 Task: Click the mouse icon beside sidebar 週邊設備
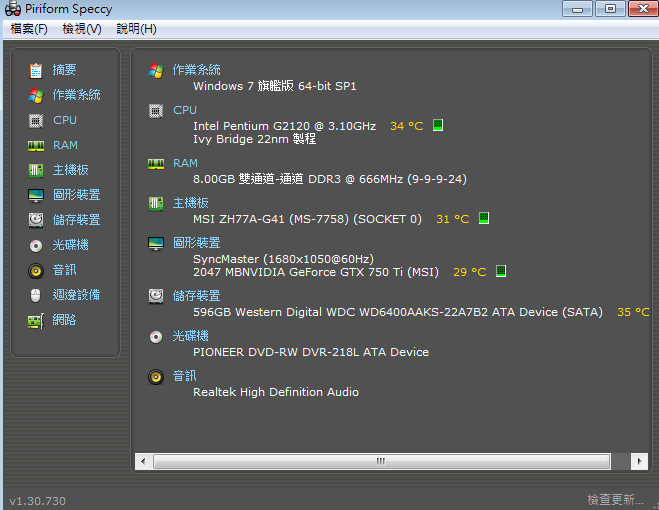36,295
